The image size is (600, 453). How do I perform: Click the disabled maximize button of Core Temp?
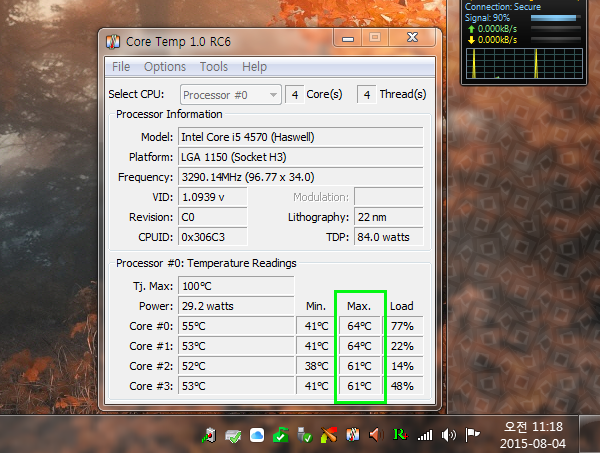(x=375, y=37)
